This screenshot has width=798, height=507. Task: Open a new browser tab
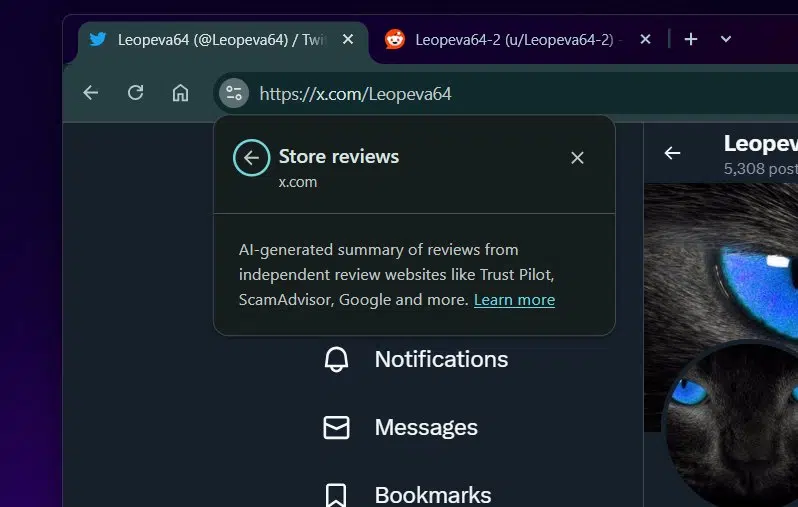(x=691, y=39)
